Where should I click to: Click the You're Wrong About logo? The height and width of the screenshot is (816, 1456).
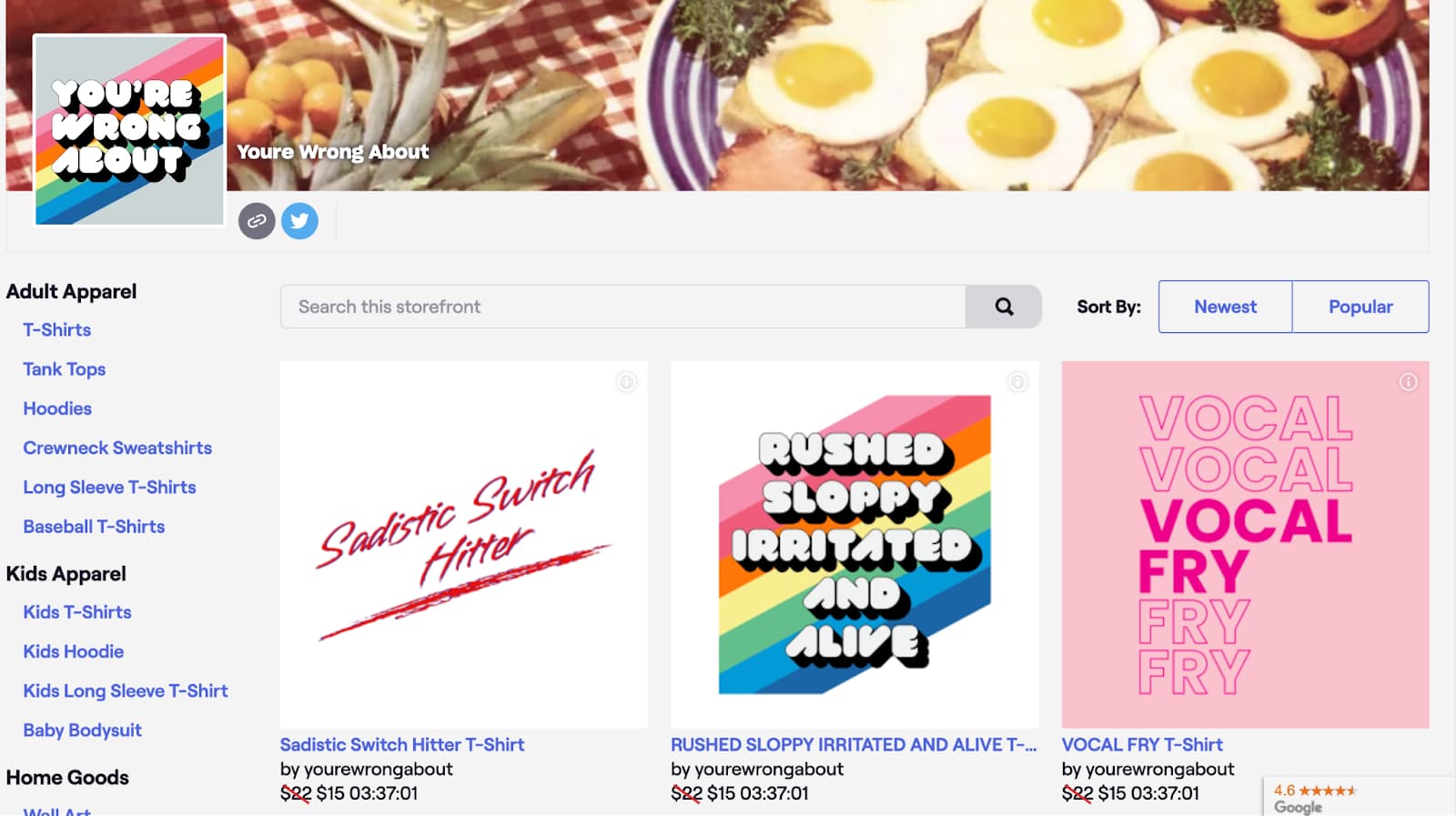pos(129,129)
